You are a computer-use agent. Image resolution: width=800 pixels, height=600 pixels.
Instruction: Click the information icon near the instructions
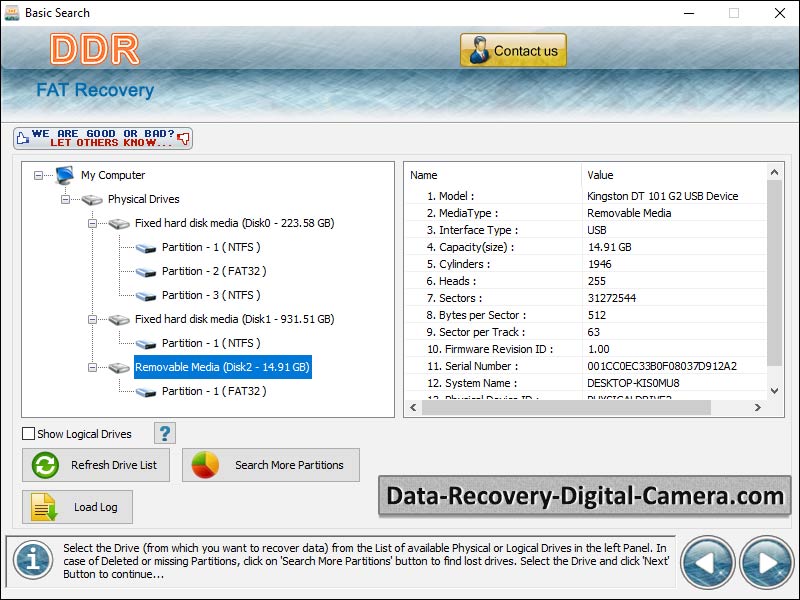click(33, 562)
